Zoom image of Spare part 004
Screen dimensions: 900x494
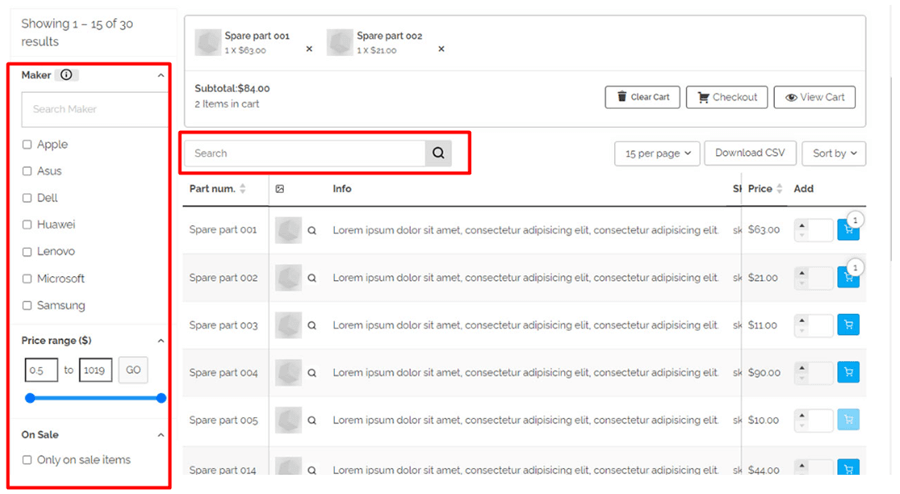[312, 373]
